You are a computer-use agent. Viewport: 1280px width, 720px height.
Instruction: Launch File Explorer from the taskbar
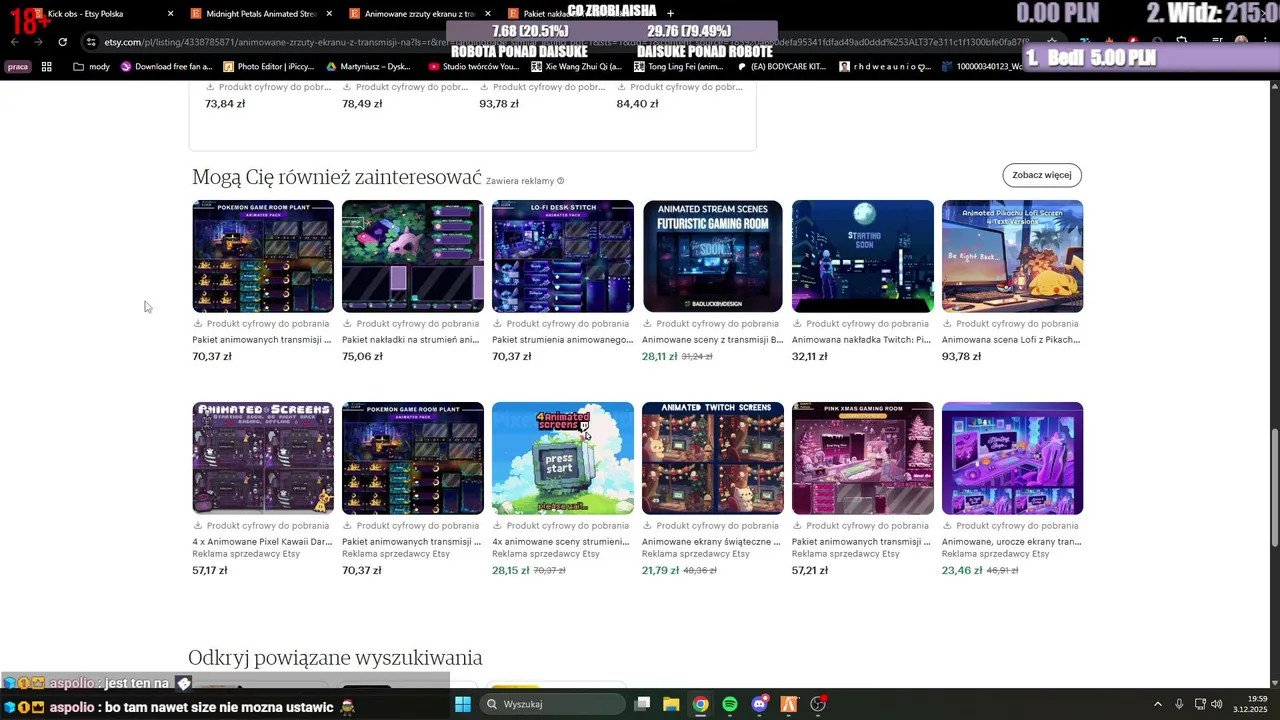pos(671,704)
